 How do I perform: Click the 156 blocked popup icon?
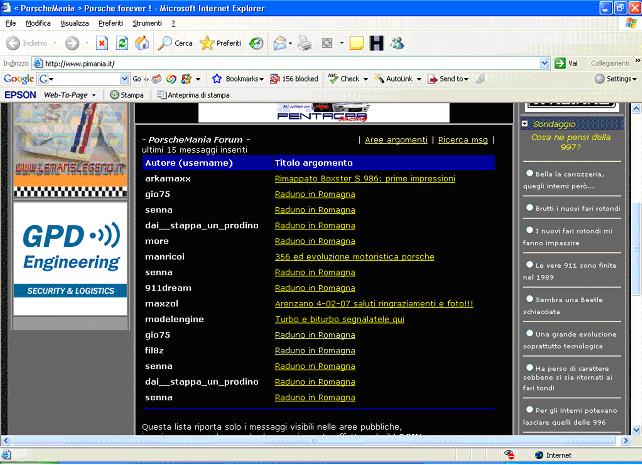[x=275, y=79]
